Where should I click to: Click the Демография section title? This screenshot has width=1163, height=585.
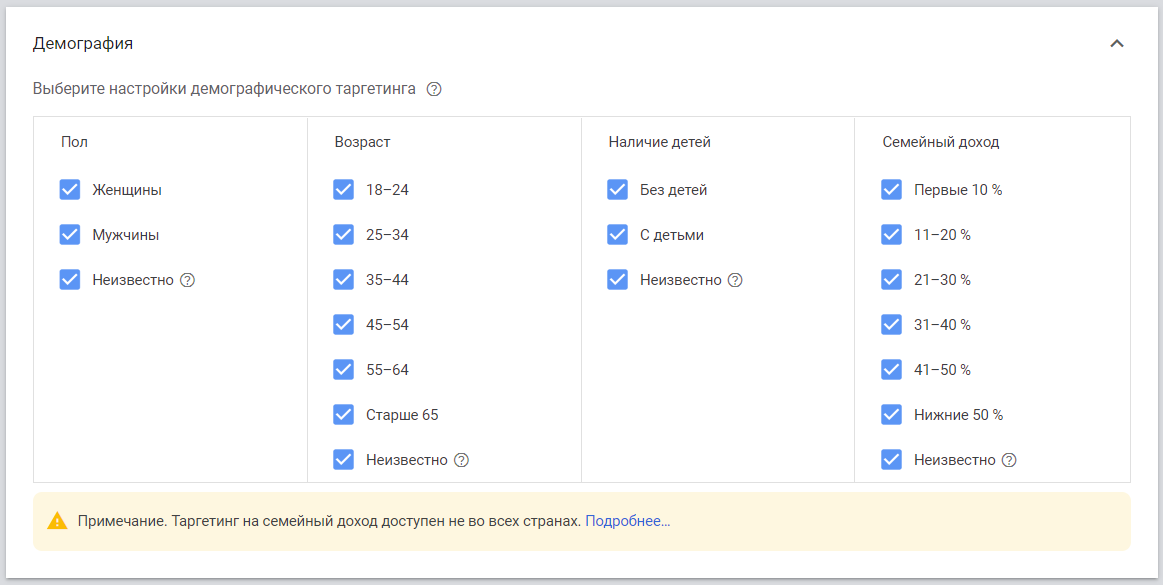coord(83,44)
